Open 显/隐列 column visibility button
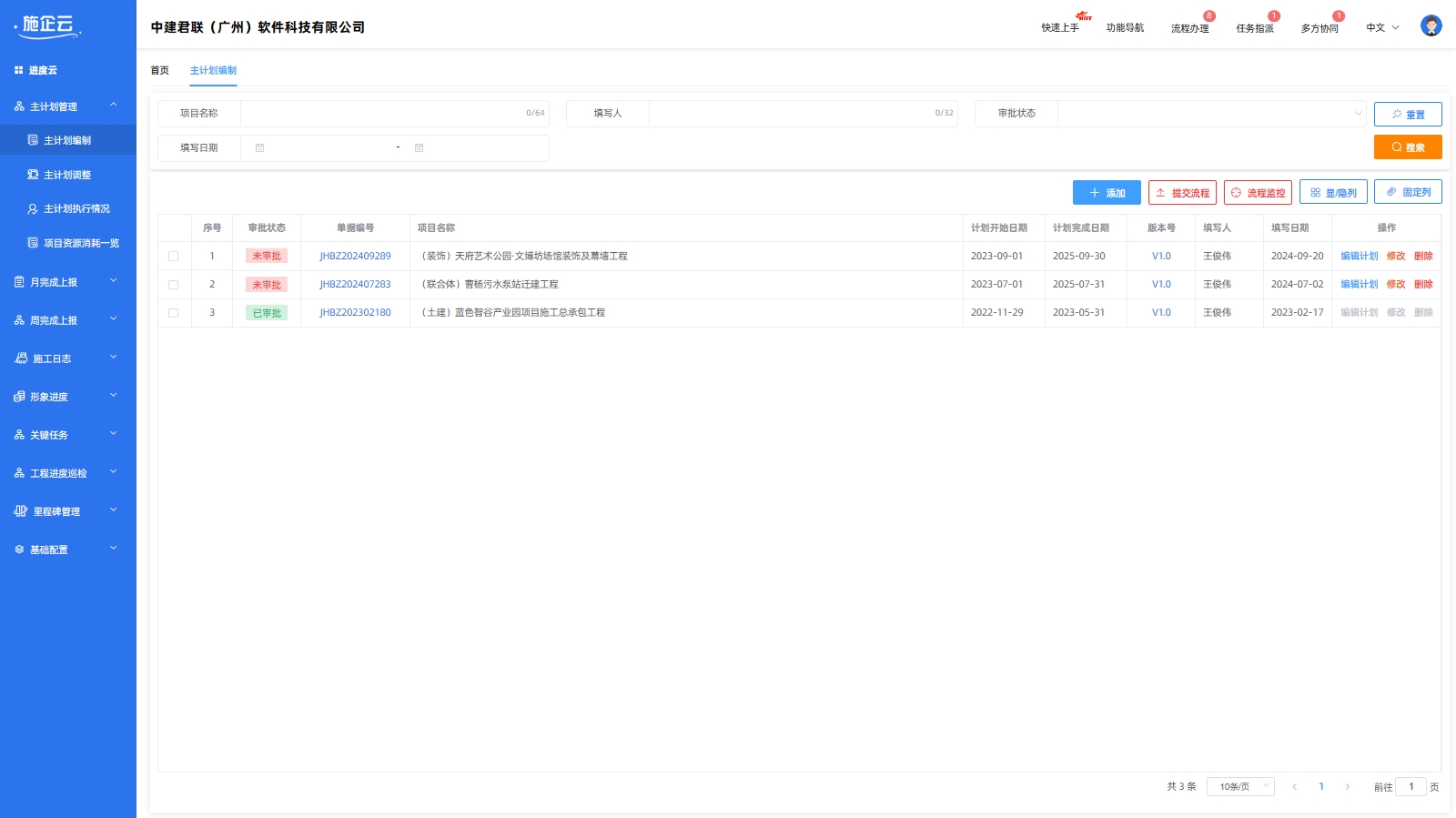The image size is (1456, 818). click(1333, 193)
